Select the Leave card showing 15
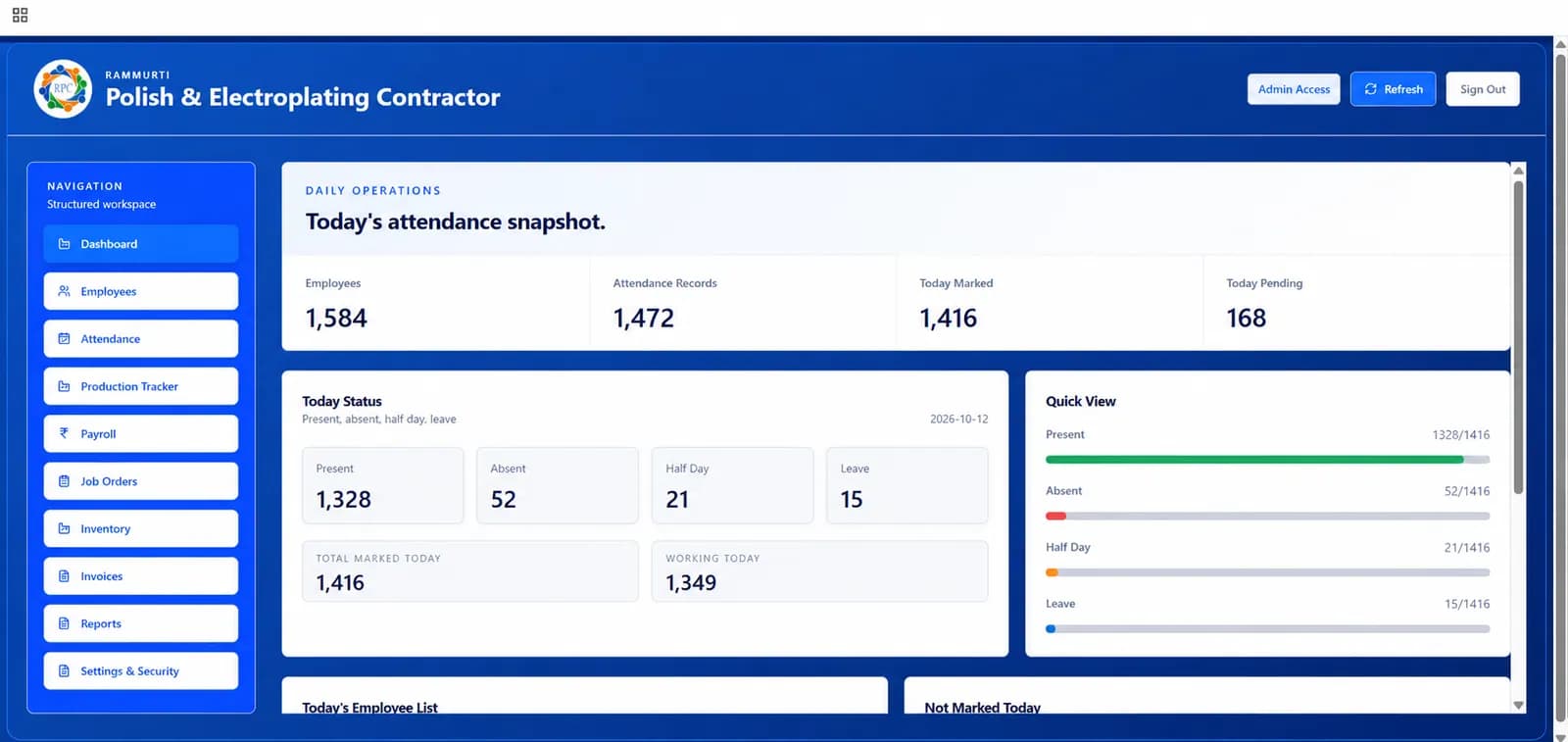Viewport: 1568px width, 742px height. [907, 486]
